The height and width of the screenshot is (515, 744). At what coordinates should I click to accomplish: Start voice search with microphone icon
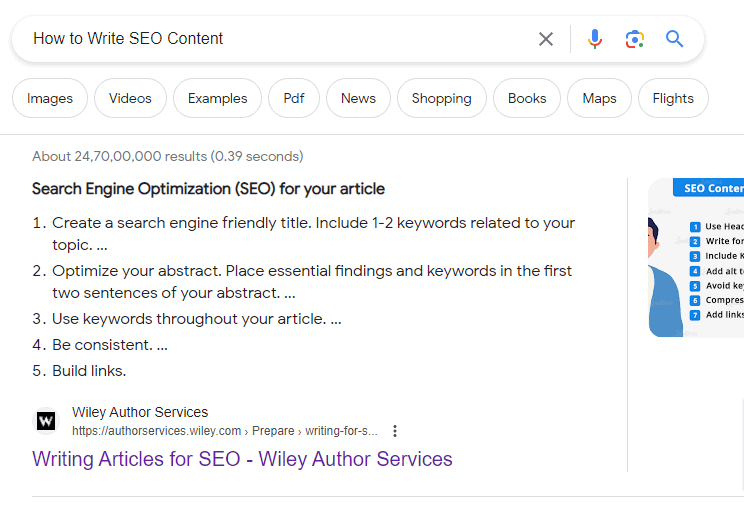click(x=595, y=39)
